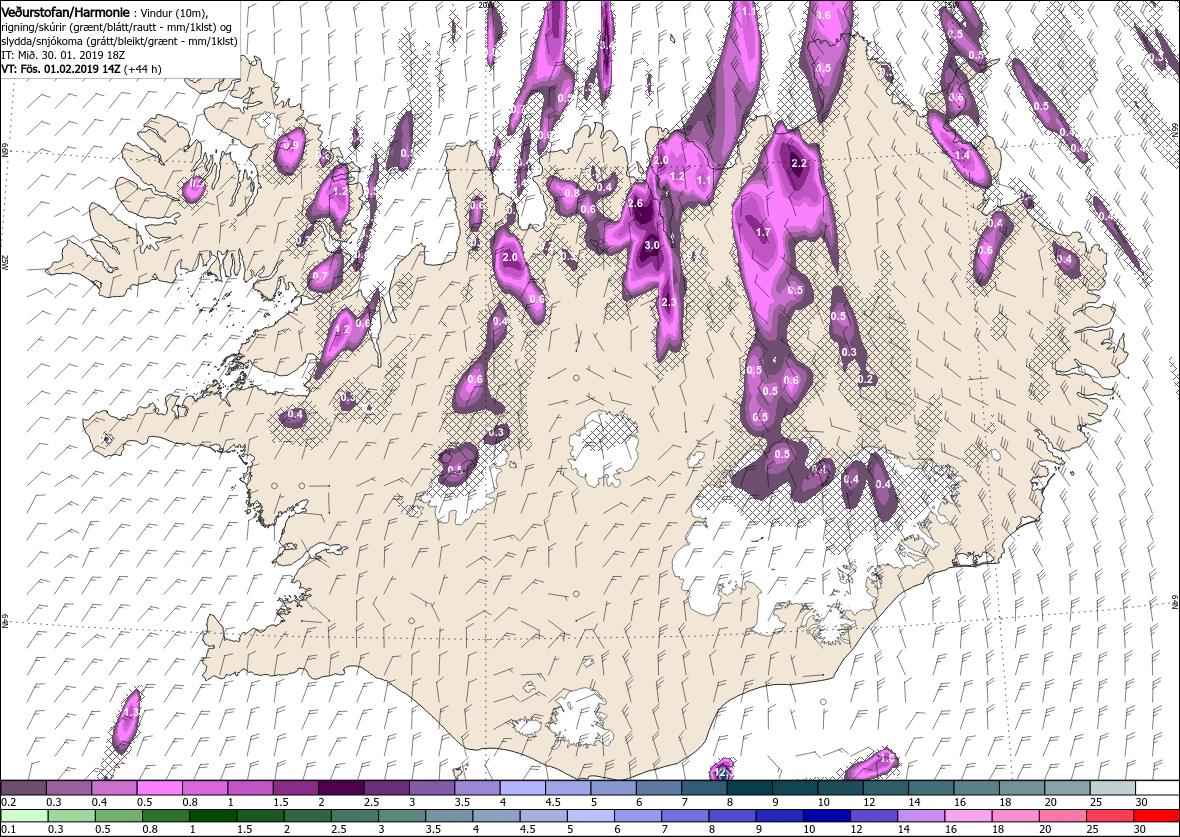
Task: Click the '12' label under the top legend
Action: [867, 802]
